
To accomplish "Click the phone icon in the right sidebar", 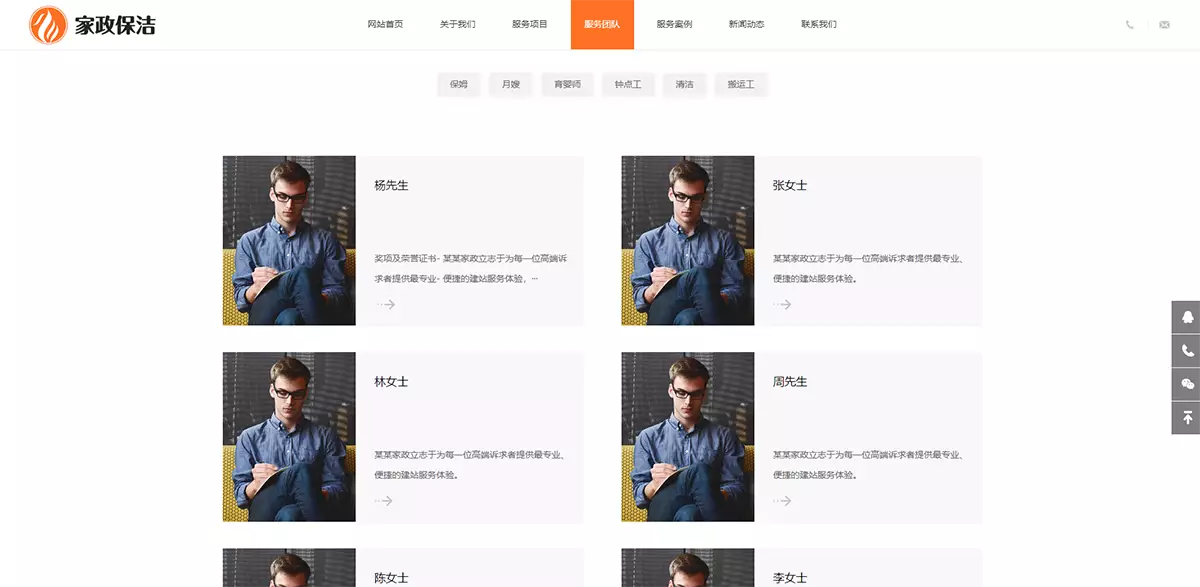I will pos(1184,350).
